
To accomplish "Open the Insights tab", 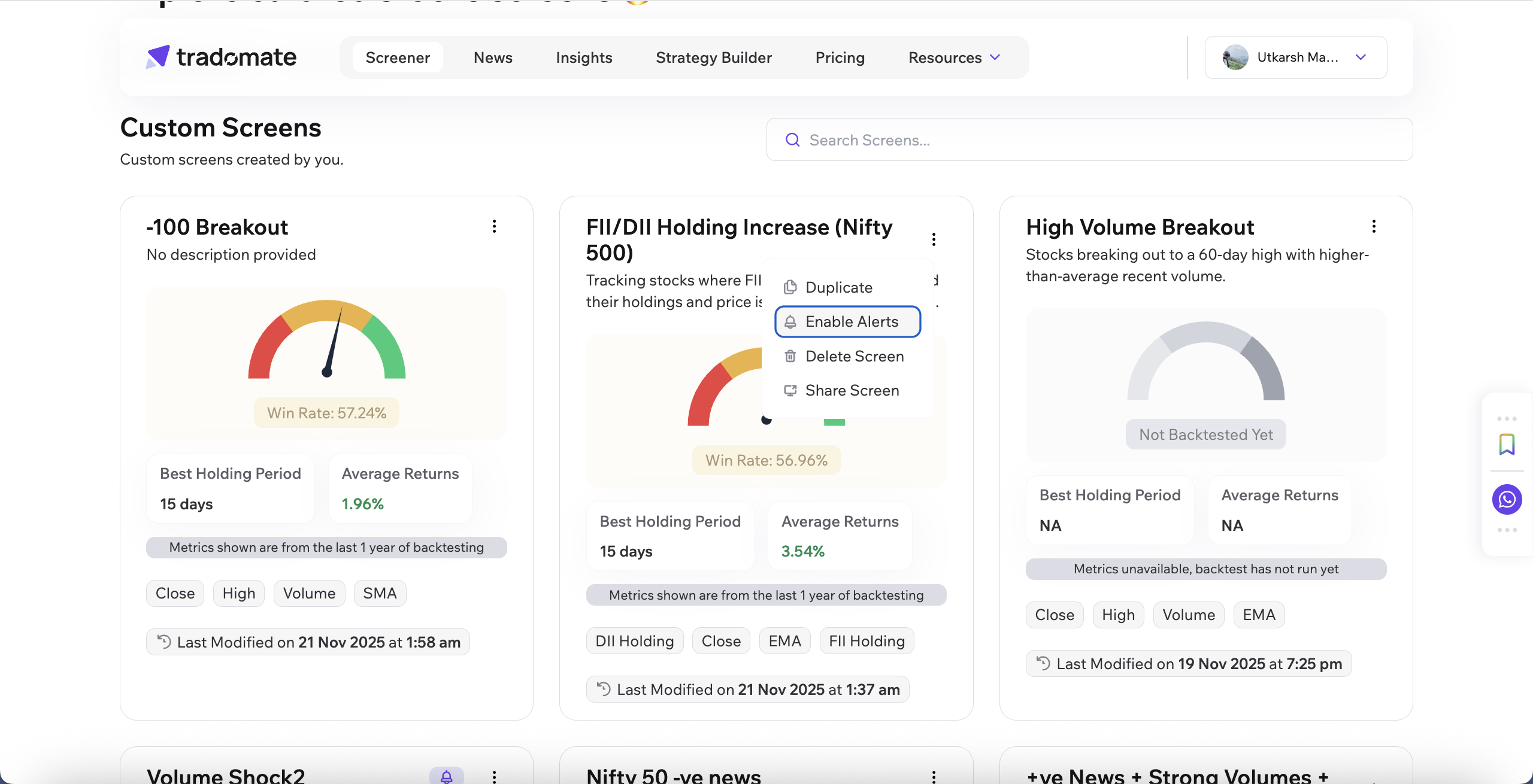I will pyautogui.click(x=584, y=57).
